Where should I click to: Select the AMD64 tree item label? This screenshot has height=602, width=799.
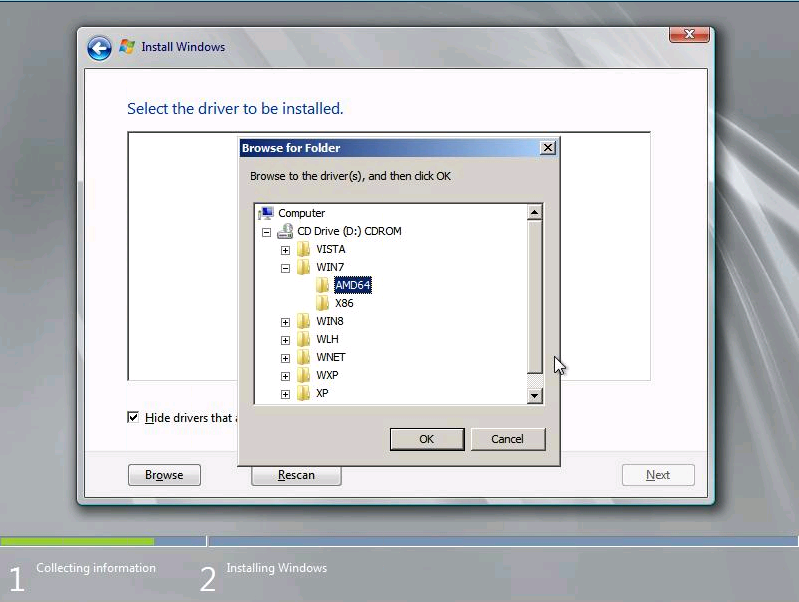(353, 285)
